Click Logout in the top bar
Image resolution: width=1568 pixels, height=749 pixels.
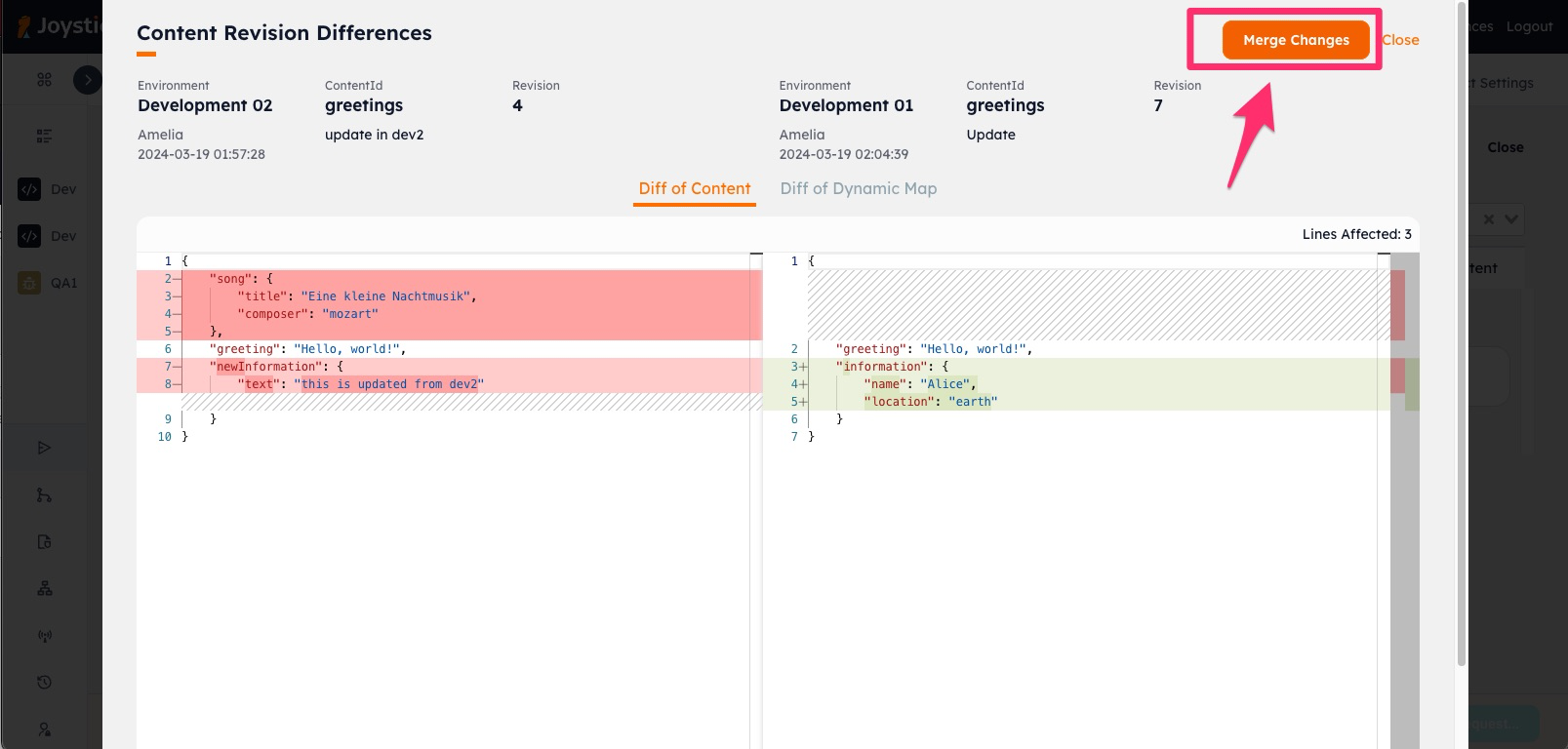[x=1529, y=26]
